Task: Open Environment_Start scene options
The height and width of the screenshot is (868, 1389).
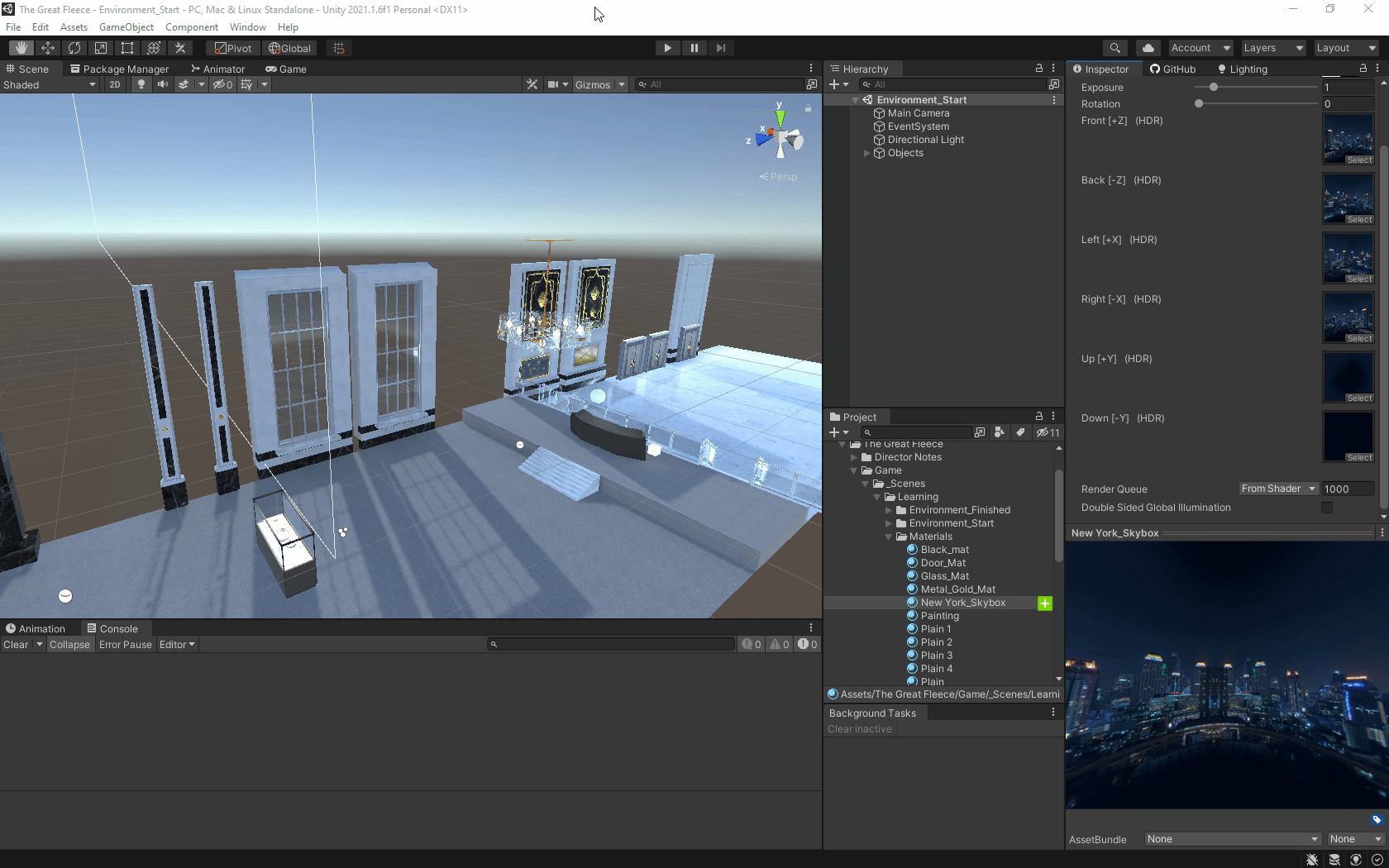Action: pyautogui.click(x=1054, y=100)
